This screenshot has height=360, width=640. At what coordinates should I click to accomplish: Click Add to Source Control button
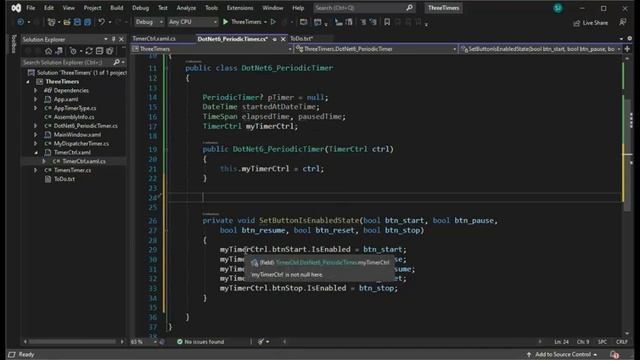[562, 354]
